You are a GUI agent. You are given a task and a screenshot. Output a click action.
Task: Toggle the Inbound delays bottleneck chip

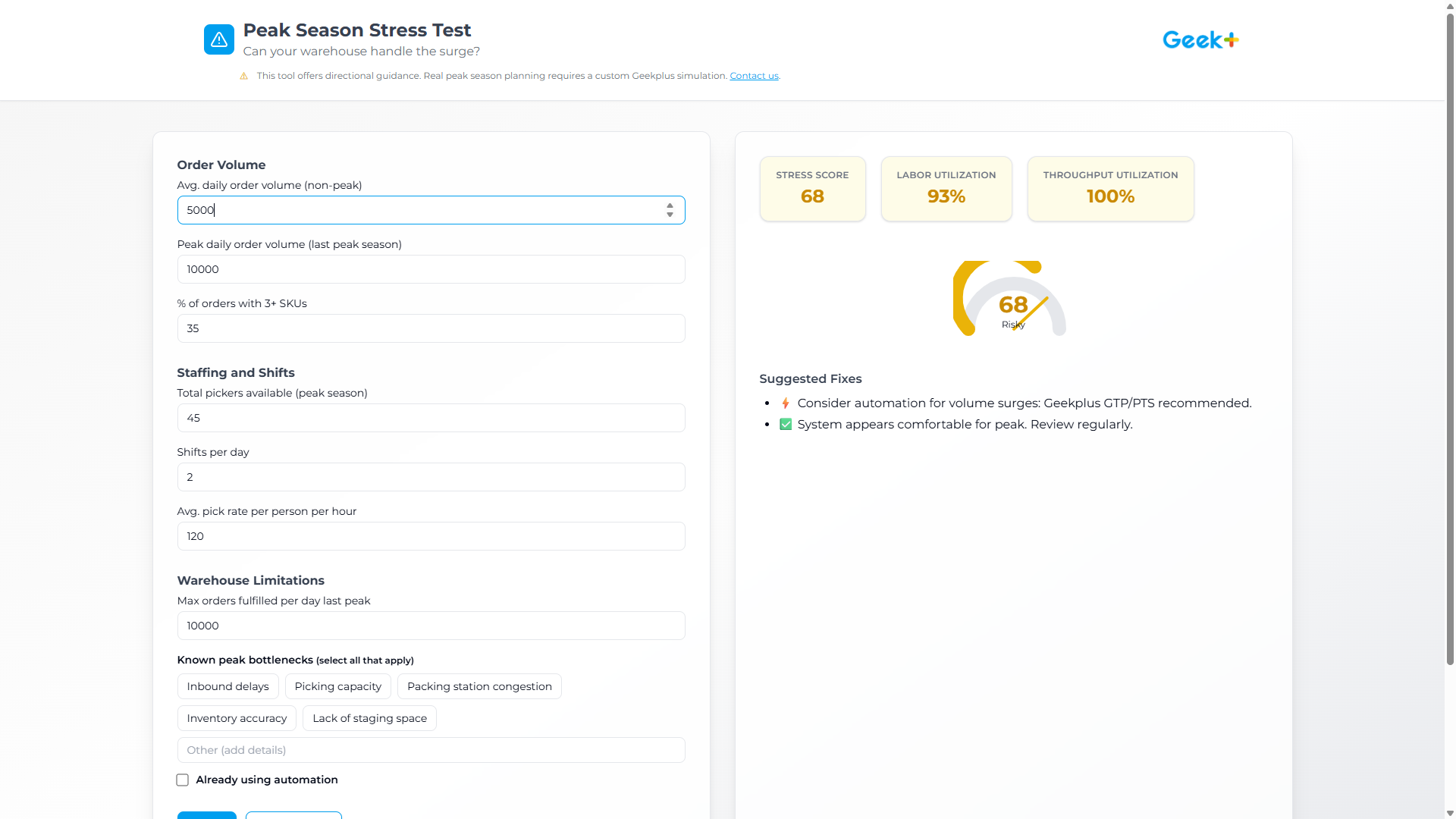(227, 686)
